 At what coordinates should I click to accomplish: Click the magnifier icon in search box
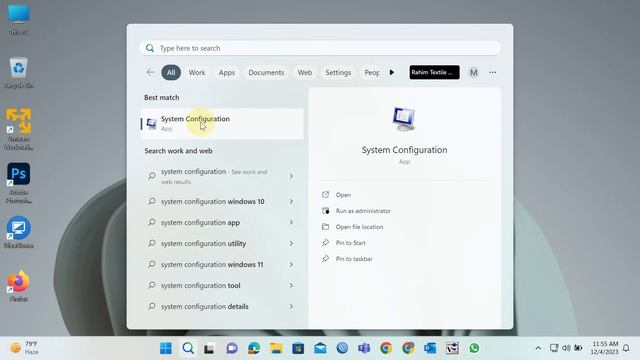[150, 48]
